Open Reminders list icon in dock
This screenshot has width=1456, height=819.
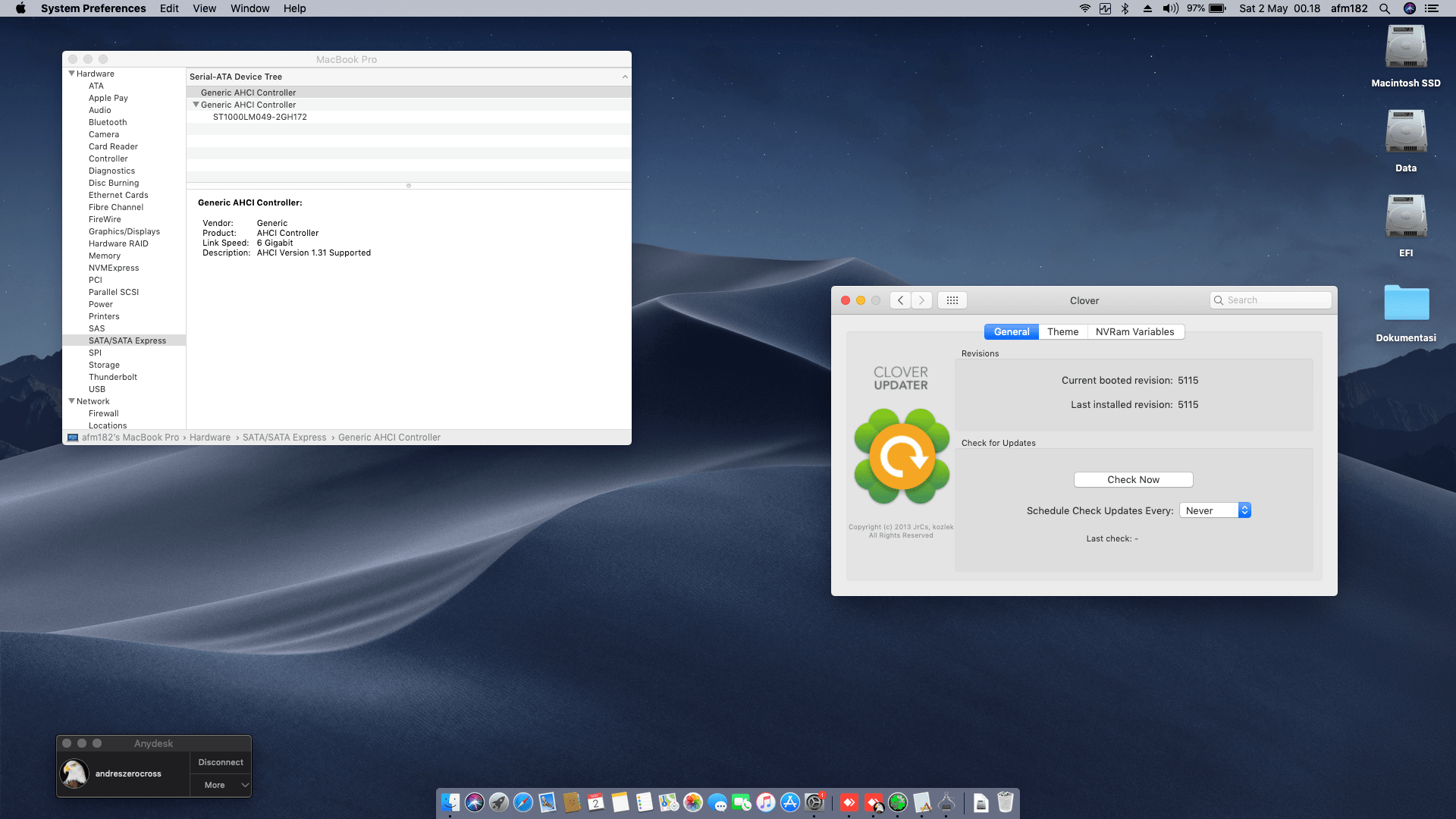click(645, 802)
